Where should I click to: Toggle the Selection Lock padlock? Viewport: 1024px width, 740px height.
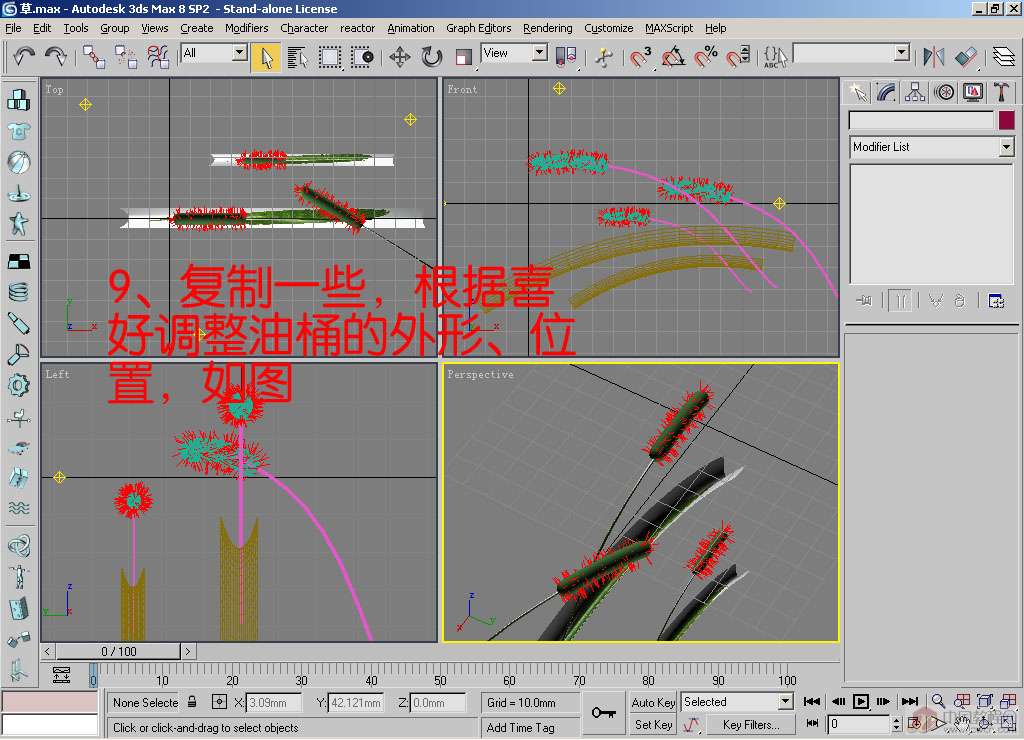tap(192, 701)
